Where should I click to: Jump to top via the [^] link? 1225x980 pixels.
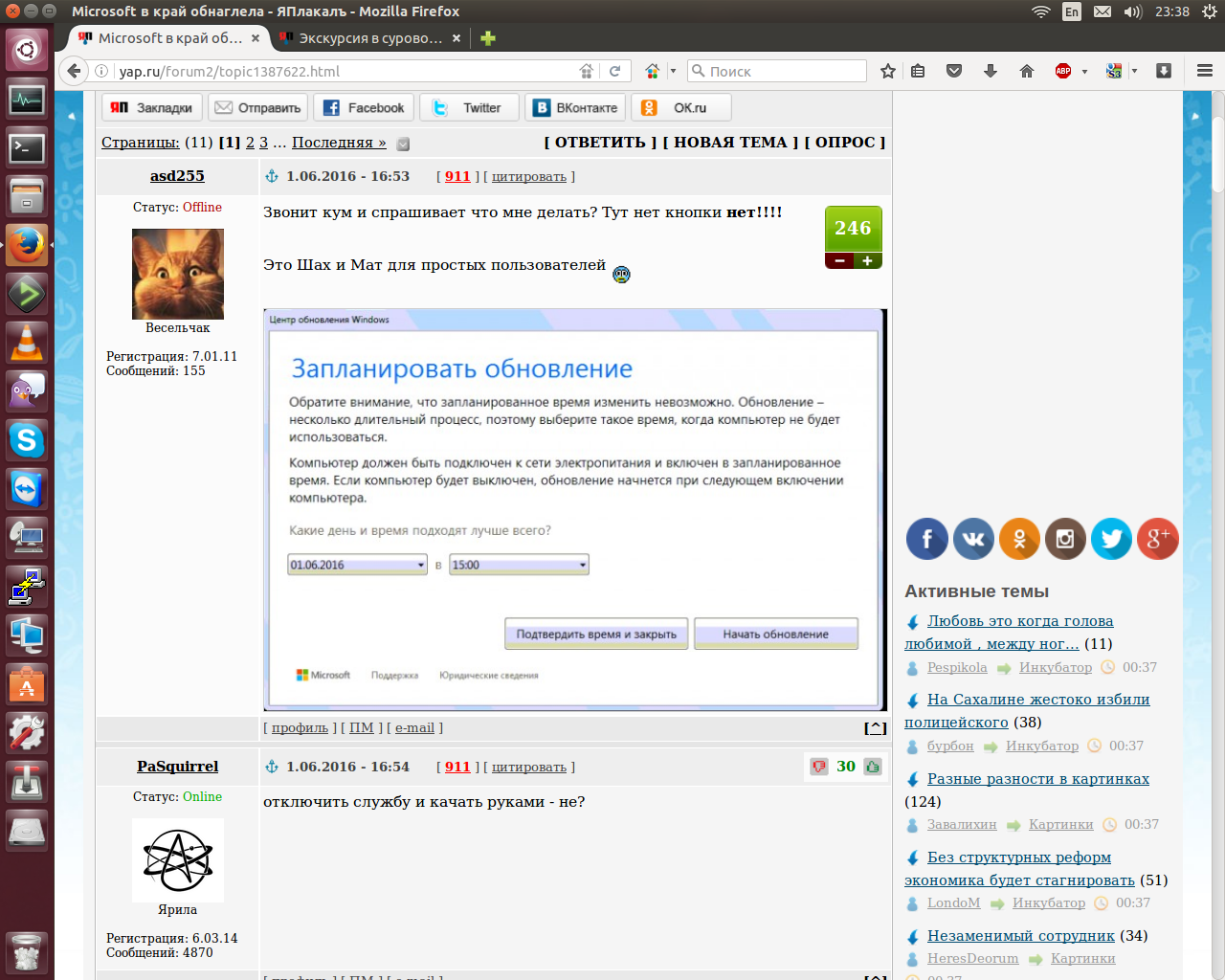pos(876,728)
